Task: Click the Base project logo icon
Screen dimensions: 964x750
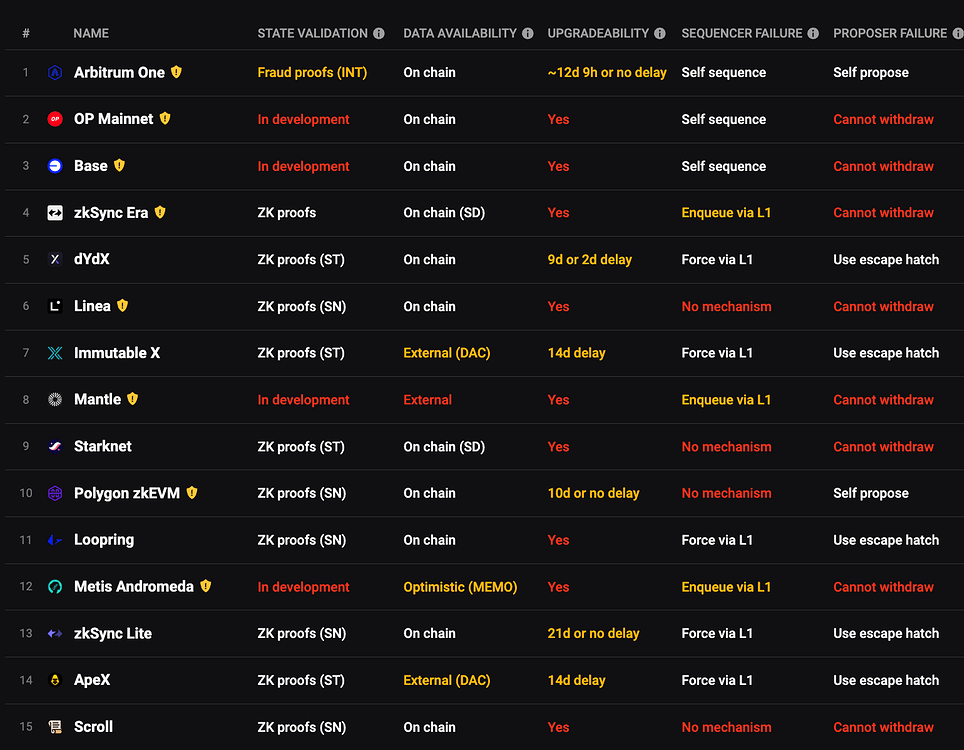Action: pyautogui.click(x=55, y=166)
